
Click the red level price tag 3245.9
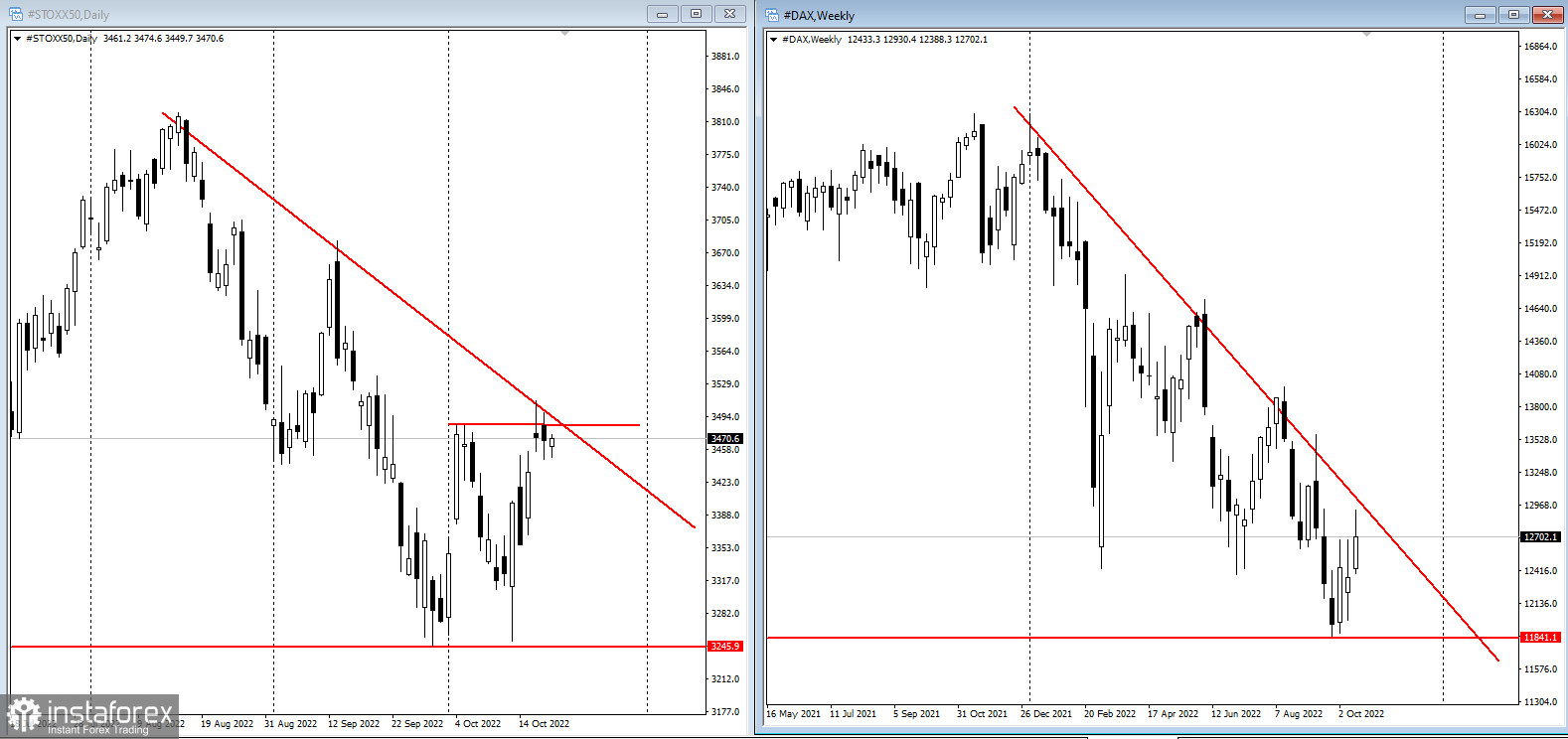(x=724, y=647)
